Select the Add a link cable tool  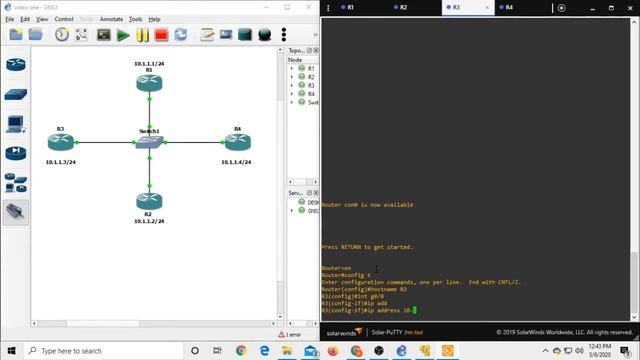click(16, 212)
